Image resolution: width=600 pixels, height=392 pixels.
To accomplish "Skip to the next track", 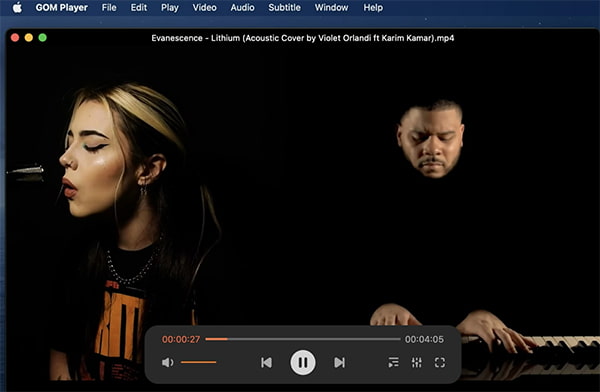I will (x=339, y=362).
